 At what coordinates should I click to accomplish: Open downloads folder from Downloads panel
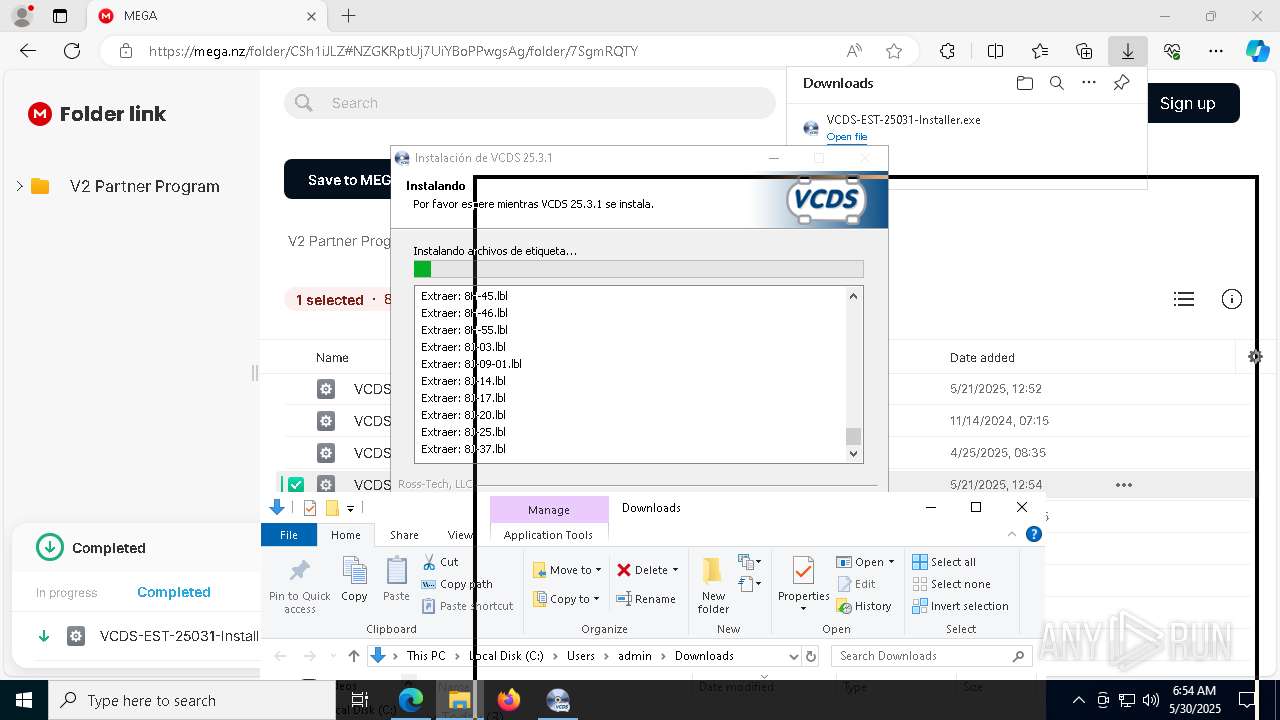click(x=1024, y=83)
